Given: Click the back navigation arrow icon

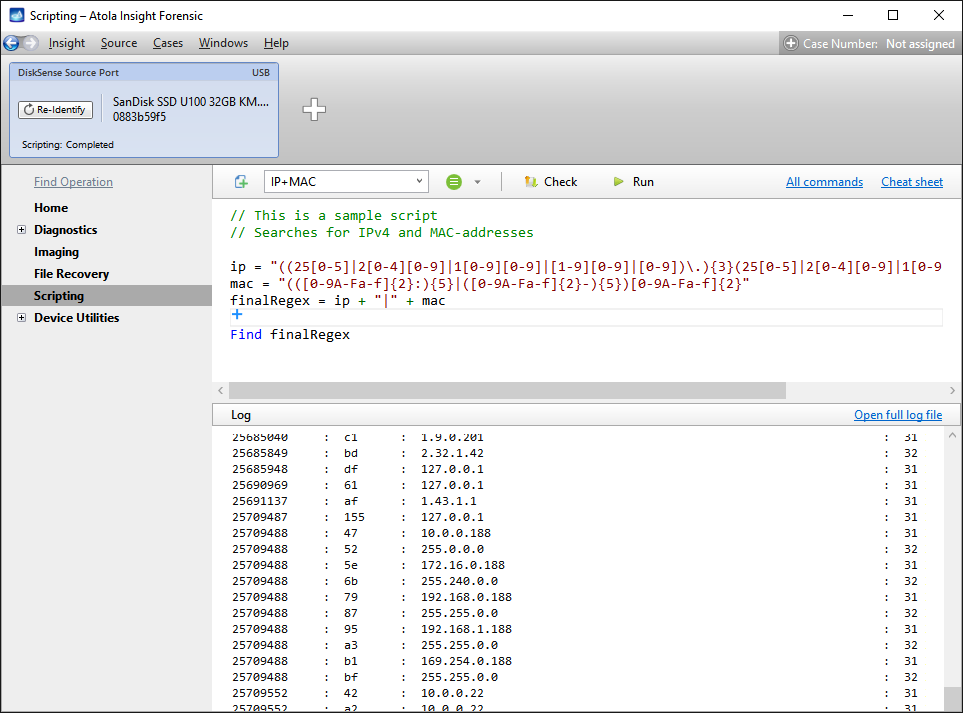Looking at the screenshot, I should click(x=11, y=43).
